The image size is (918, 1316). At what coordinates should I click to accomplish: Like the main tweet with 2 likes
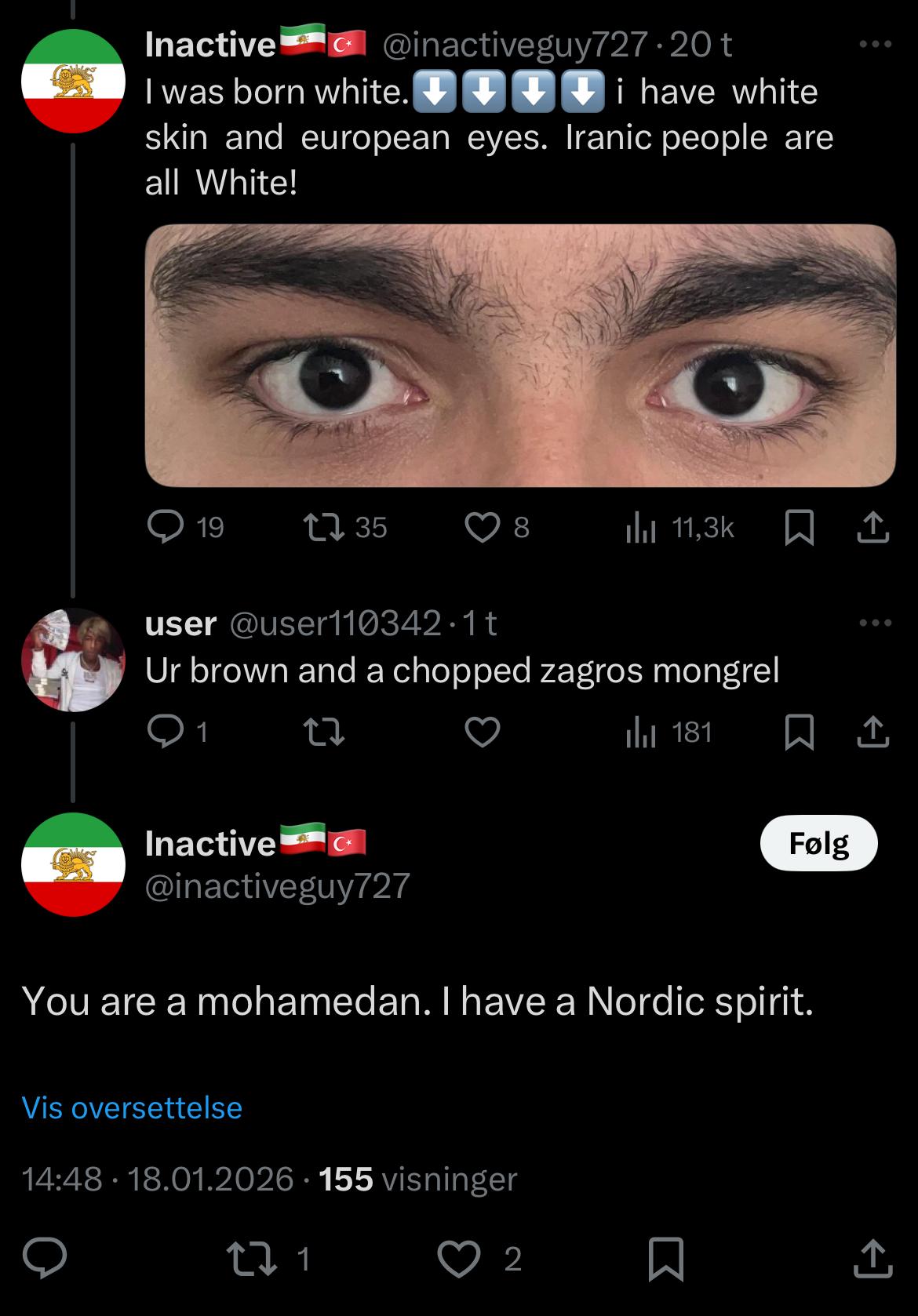(x=459, y=1259)
